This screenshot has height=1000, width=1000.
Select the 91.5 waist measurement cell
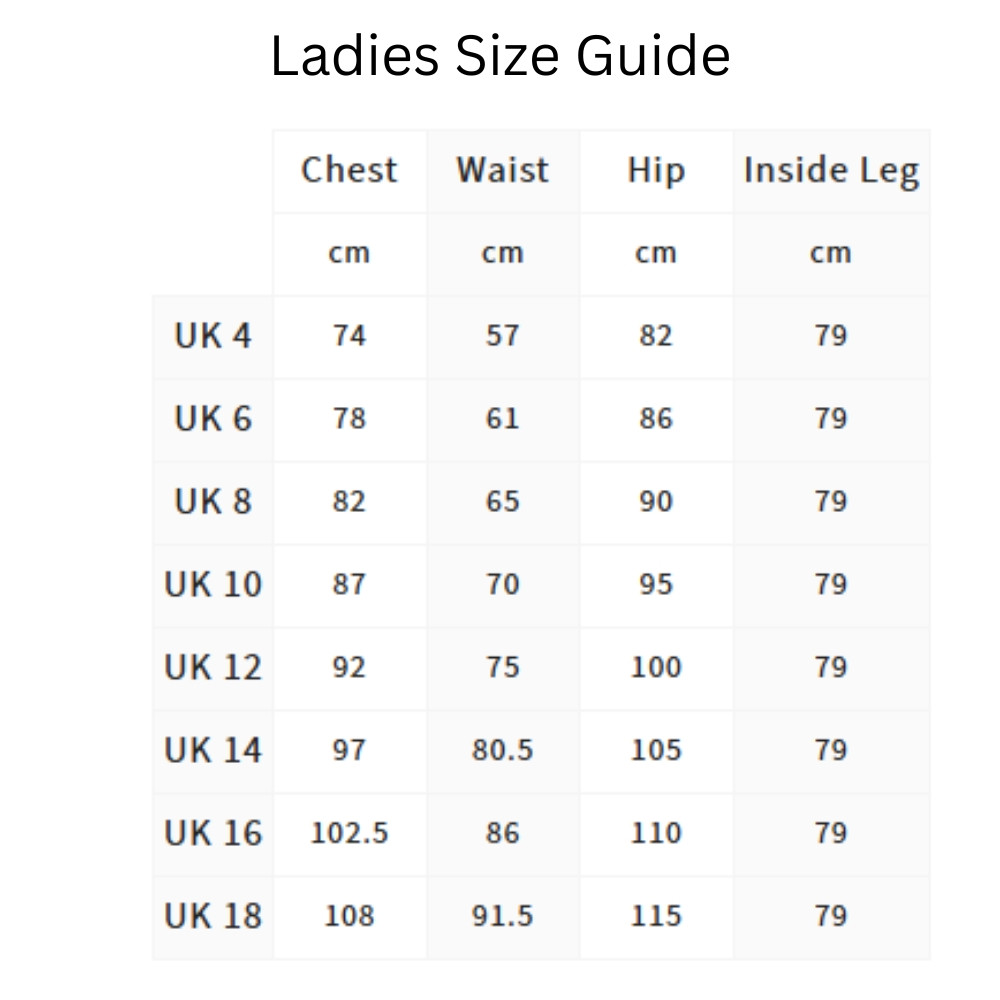[x=502, y=917]
